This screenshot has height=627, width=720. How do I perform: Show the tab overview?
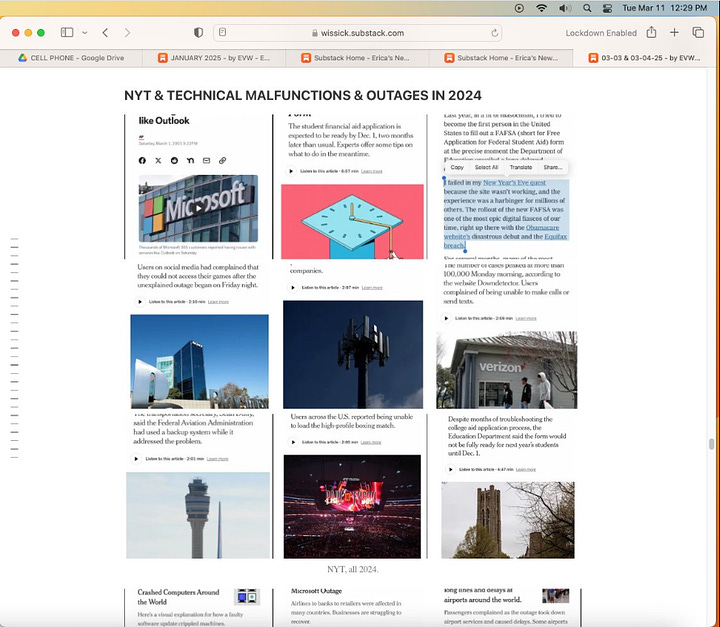point(698,32)
